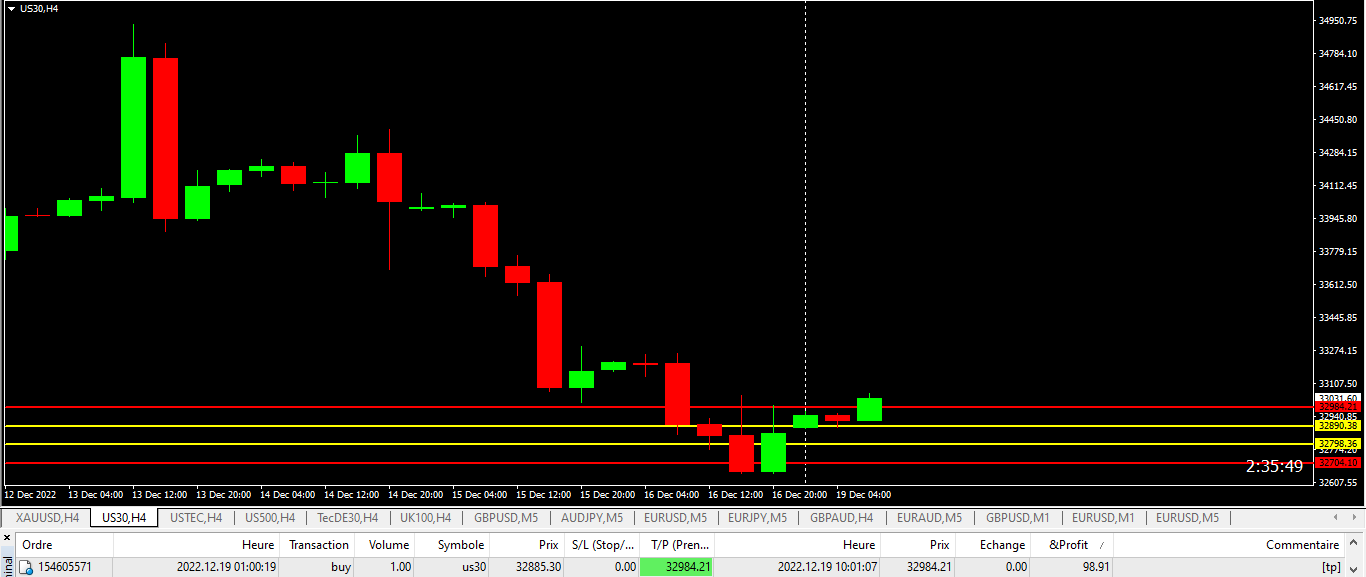Switch to the AUDJPY,M5 tab
Image resolution: width=1366 pixels, height=577 pixels.
[592, 518]
